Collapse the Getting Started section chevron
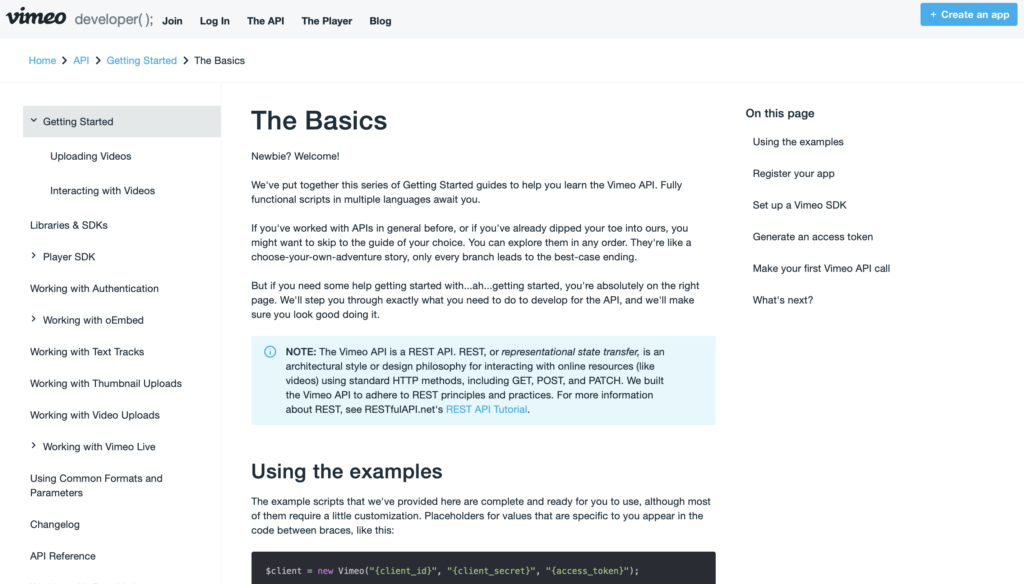The height and width of the screenshot is (584, 1024). (34, 121)
